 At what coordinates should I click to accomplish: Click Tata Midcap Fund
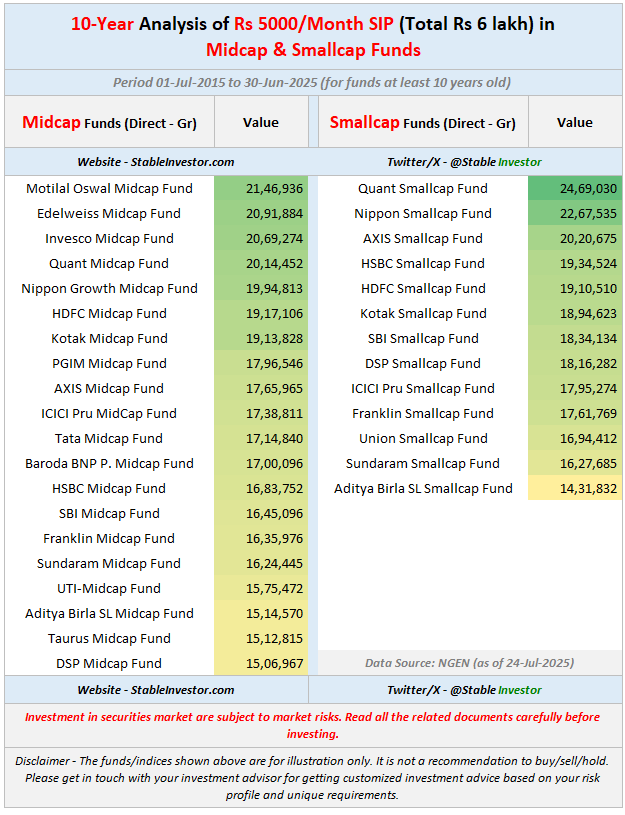coord(109,438)
